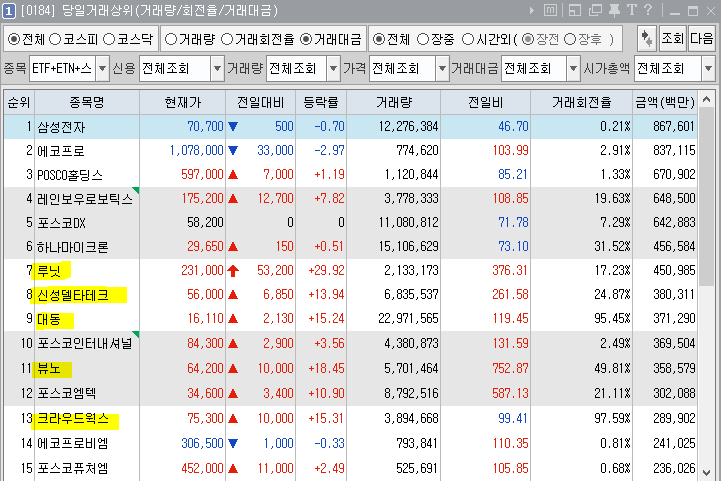Select the 포스코인터내셔널 stock name

(85, 343)
